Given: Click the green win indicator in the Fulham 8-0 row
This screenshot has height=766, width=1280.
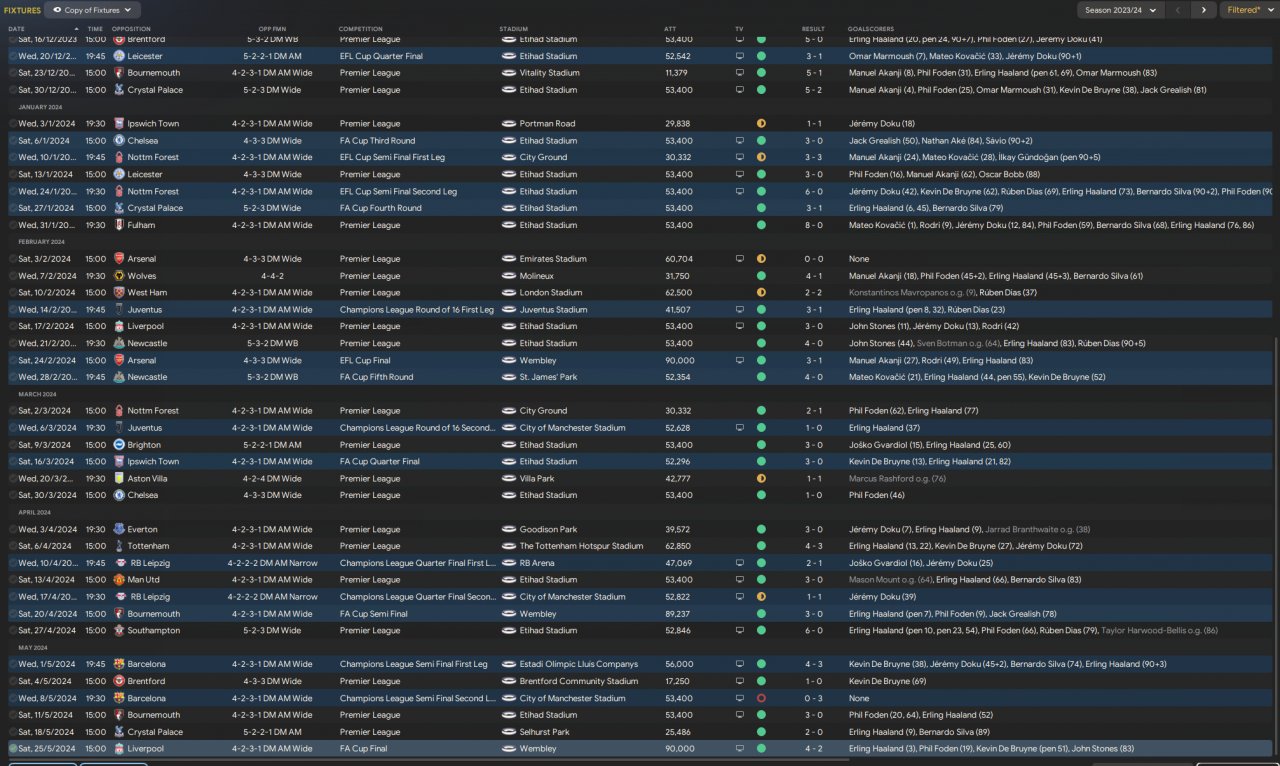Looking at the screenshot, I should pos(761,225).
